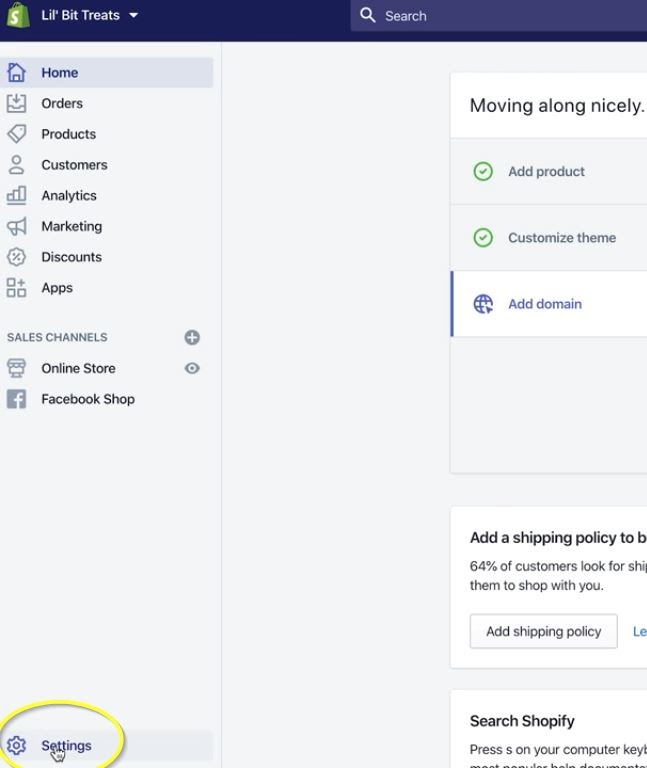This screenshot has width=647, height=768.
Task: Click the SALES CHANNELS heading
Action: (57, 337)
